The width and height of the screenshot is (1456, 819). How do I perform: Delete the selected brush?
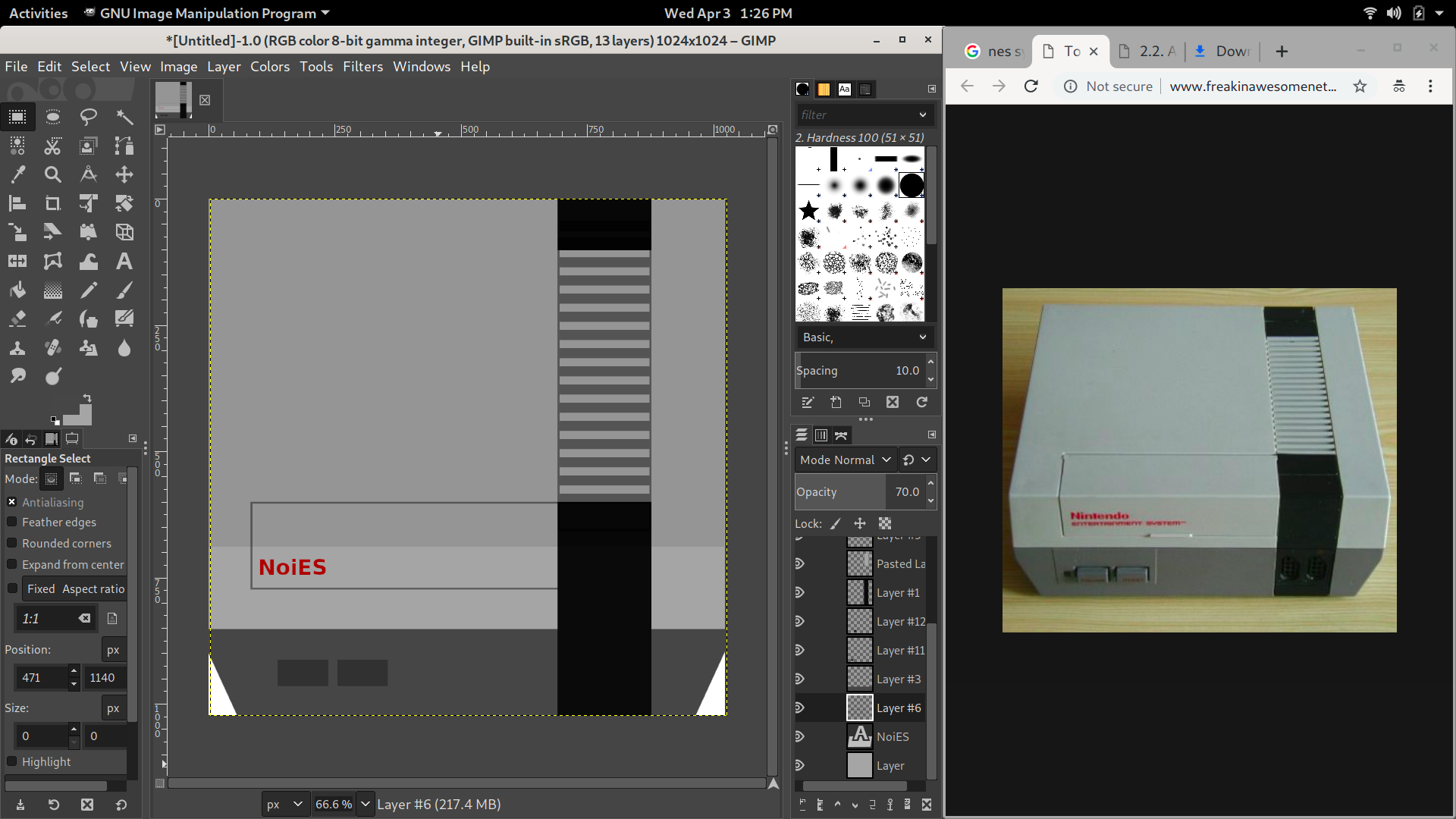click(x=893, y=403)
